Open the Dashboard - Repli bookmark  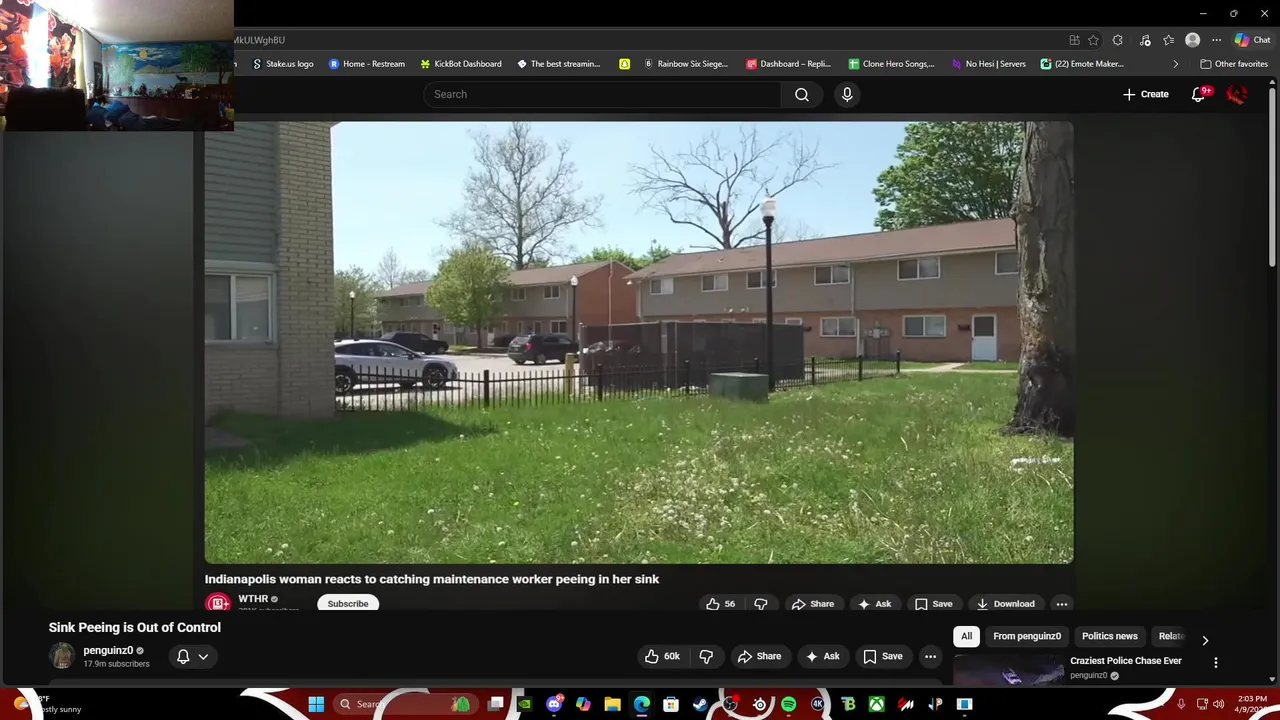coord(789,64)
